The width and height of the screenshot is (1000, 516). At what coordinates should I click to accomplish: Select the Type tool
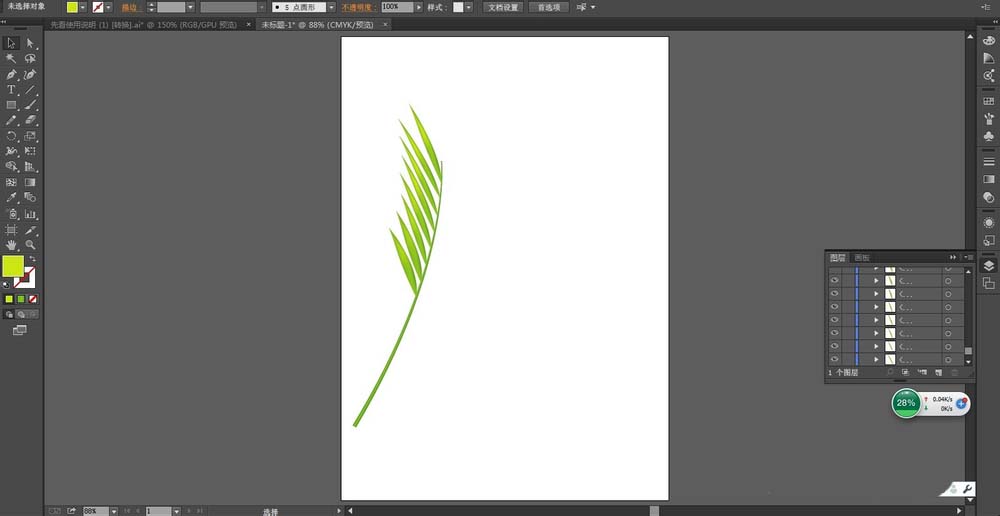(x=11, y=90)
